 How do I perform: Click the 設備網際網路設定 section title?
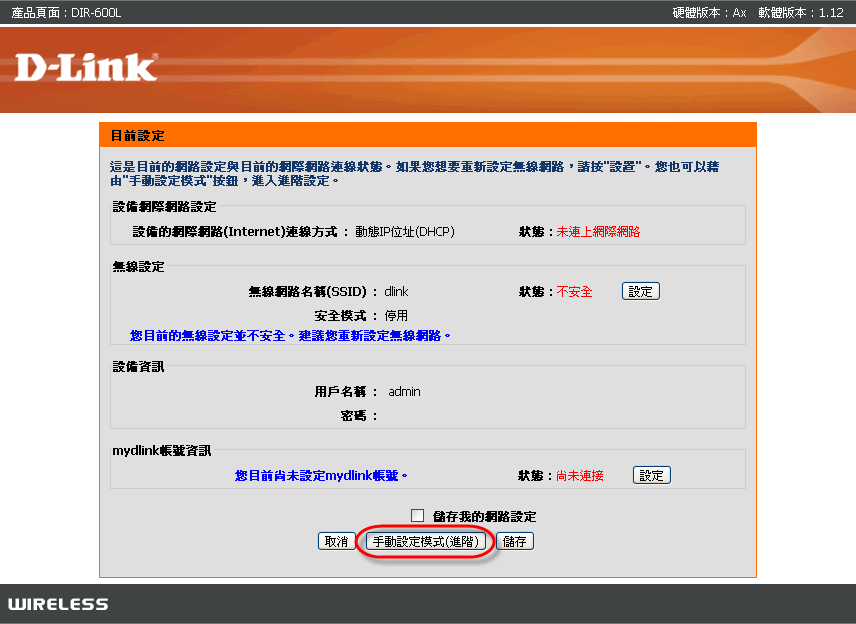pos(164,206)
